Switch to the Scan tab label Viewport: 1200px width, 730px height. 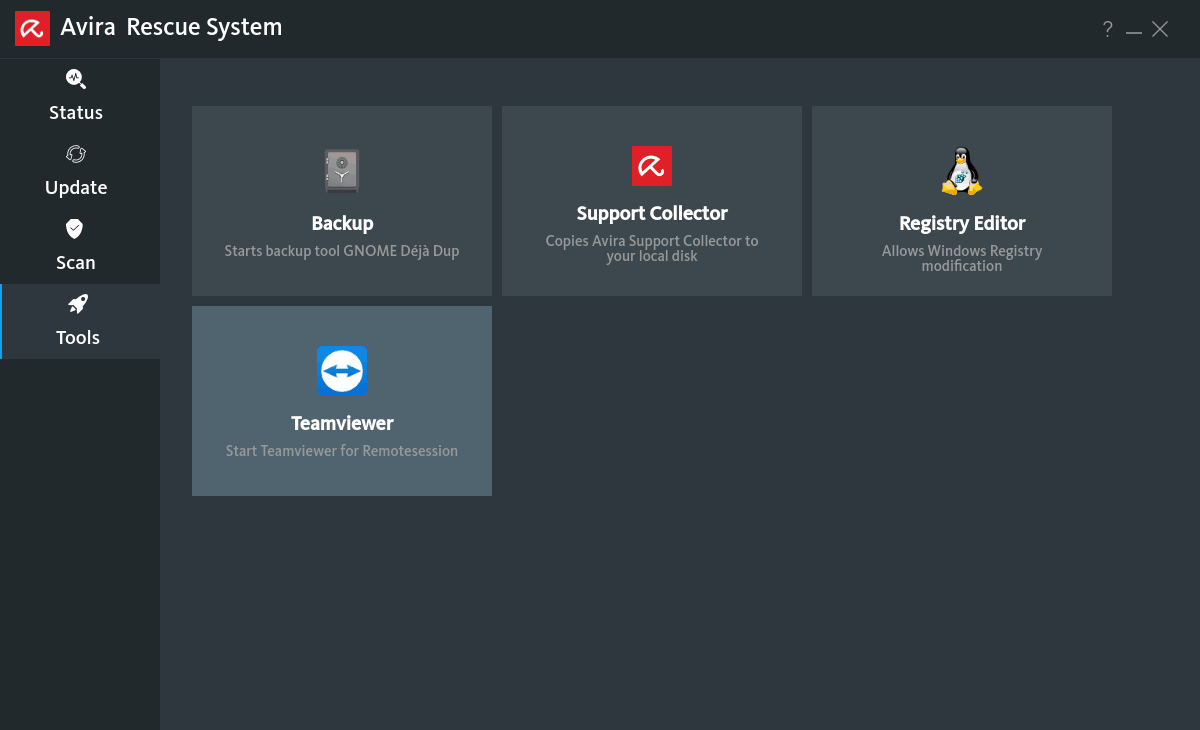[76, 262]
